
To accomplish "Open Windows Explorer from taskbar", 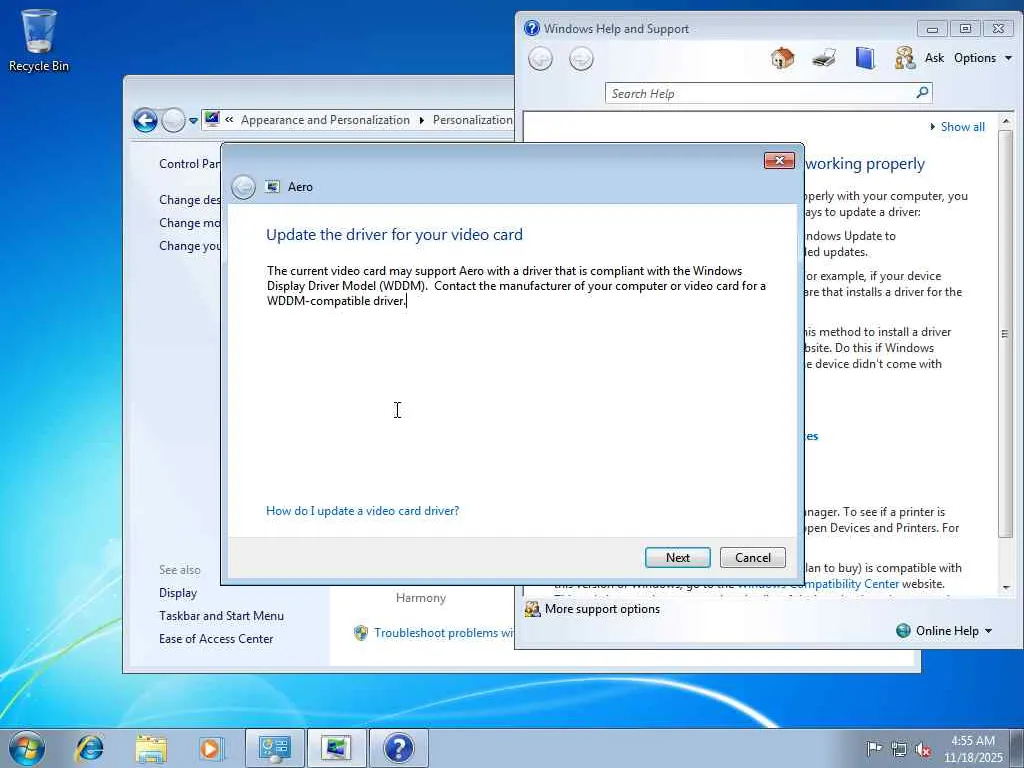I will [x=151, y=748].
